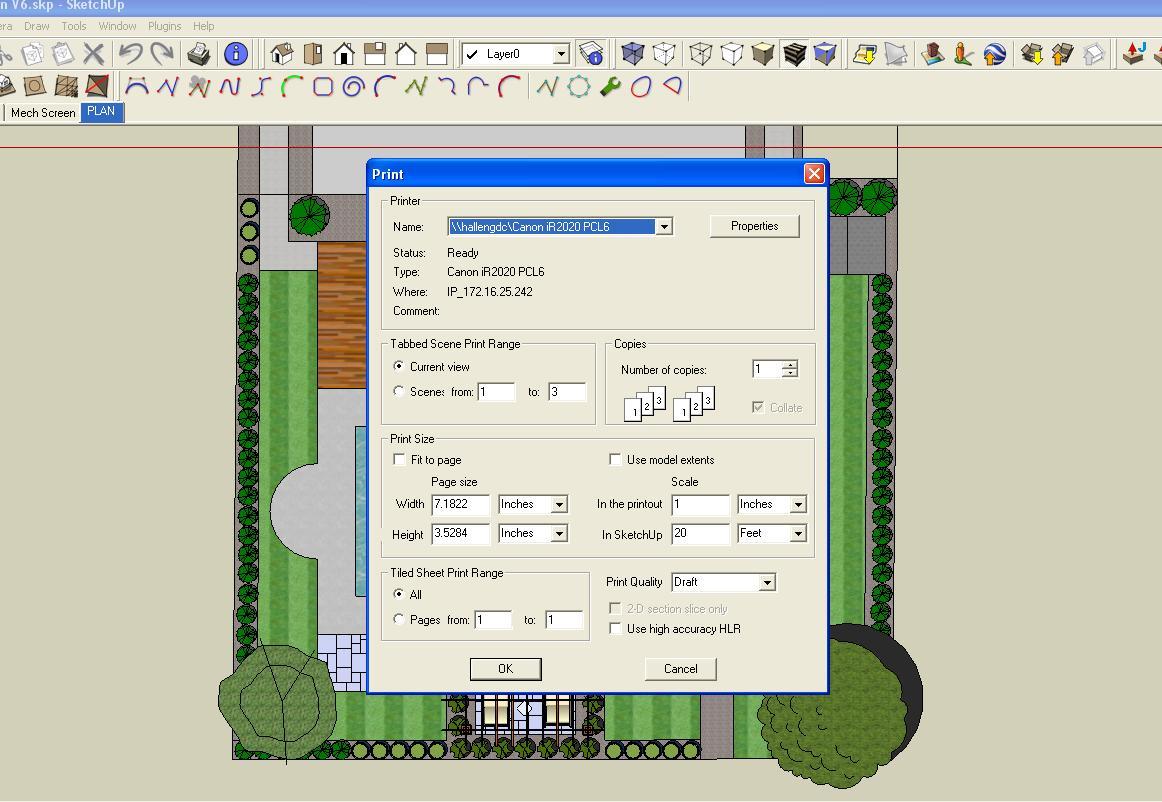The width and height of the screenshot is (1162, 802).
Task: Select X-ray face style icon
Action: point(632,54)
